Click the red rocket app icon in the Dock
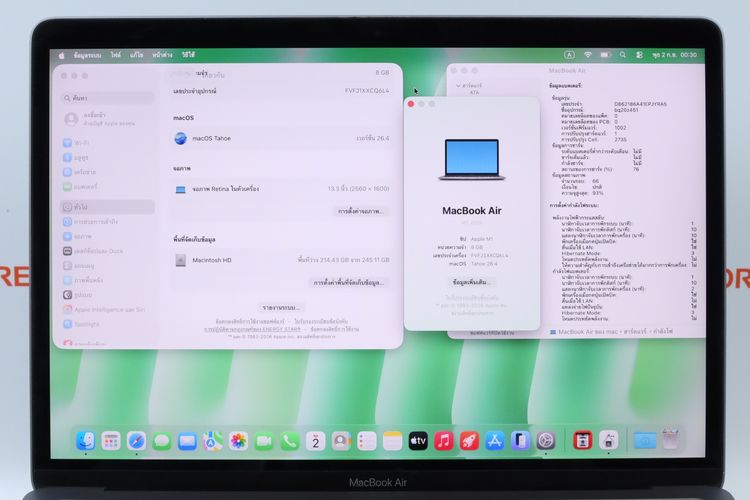This screenshot has width=750, height=500. pyautogui.click(x=469, y=441)
